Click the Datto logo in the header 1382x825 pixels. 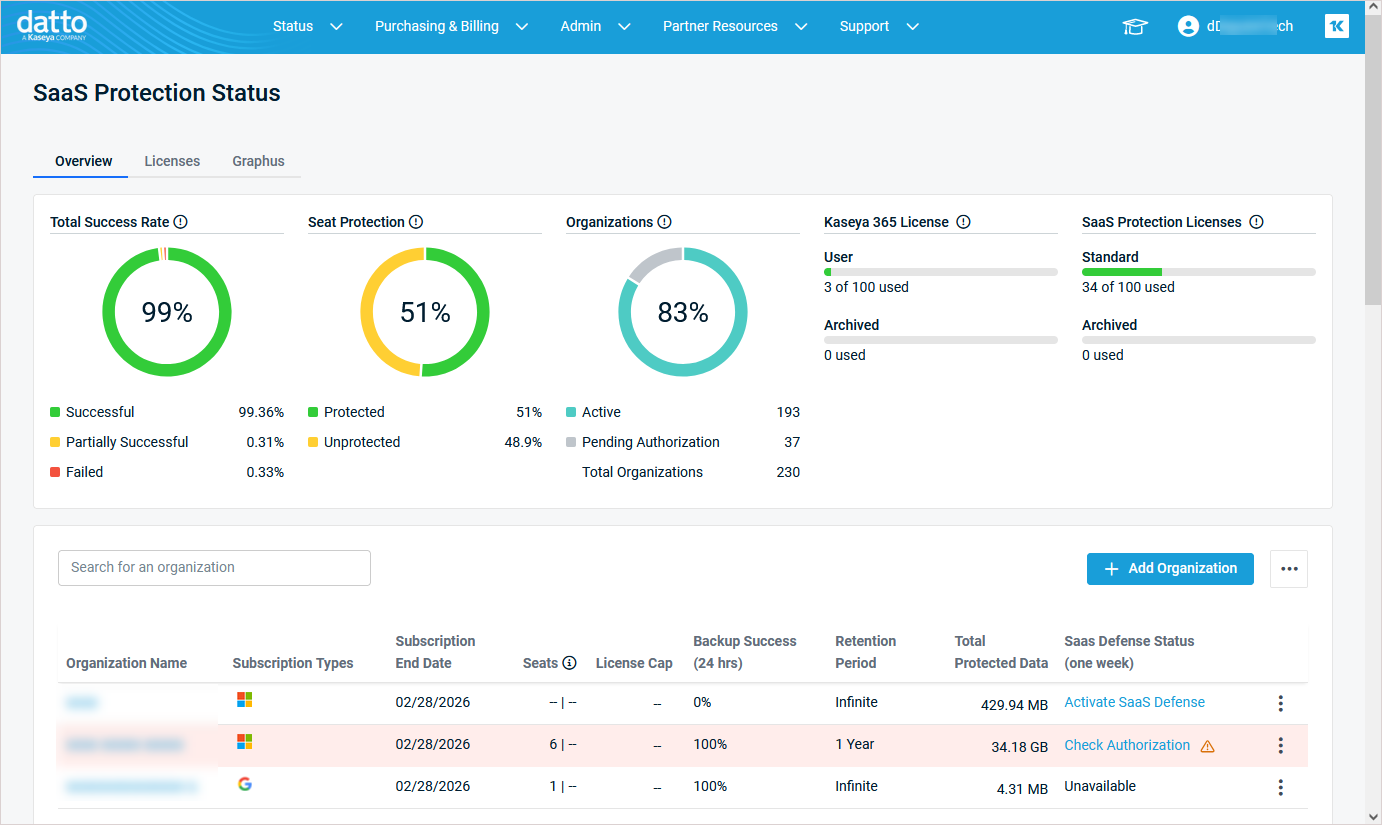[x=52, y=26]
